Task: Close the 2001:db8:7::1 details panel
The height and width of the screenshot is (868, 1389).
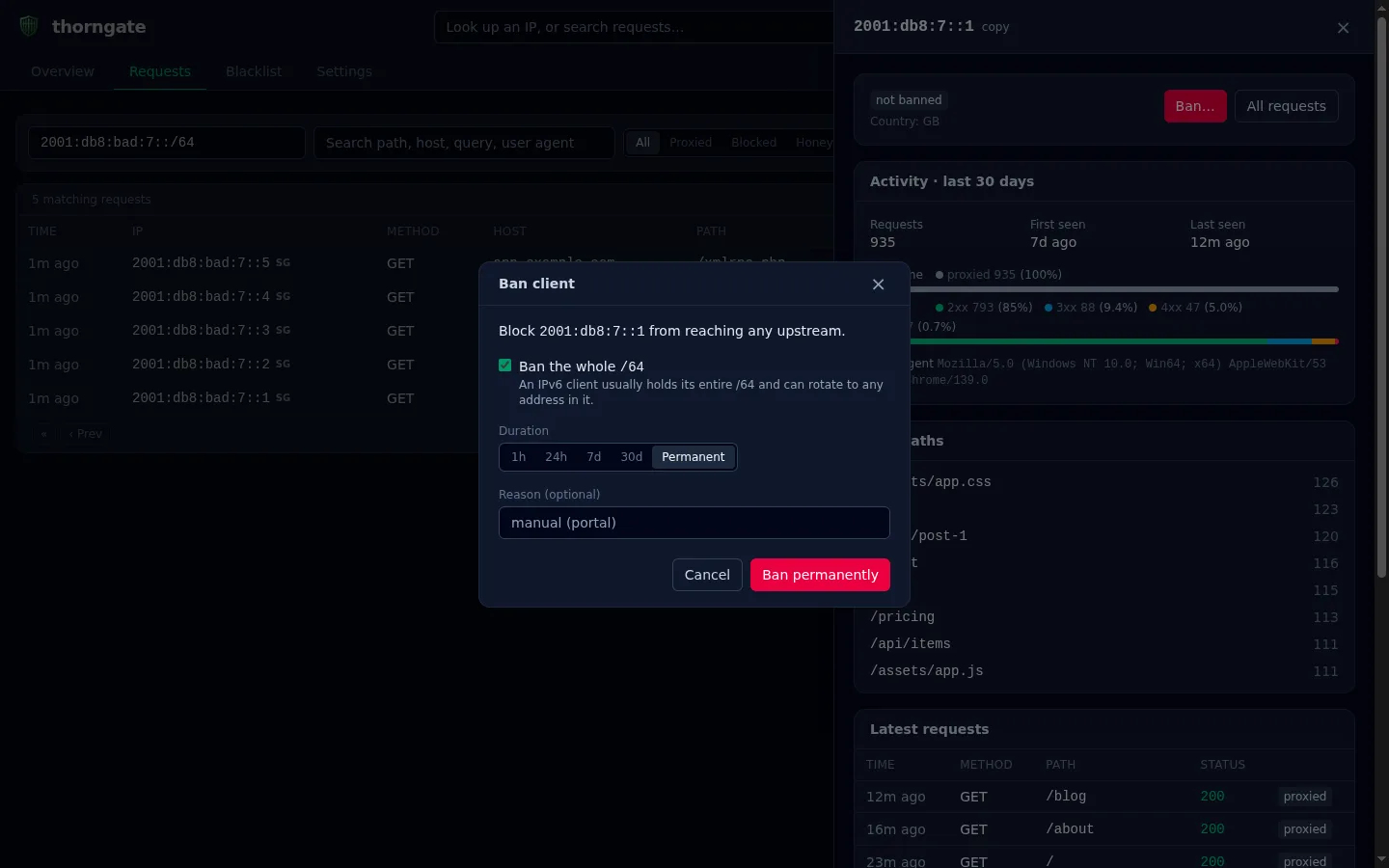Action: click(x=1343, y=28)
